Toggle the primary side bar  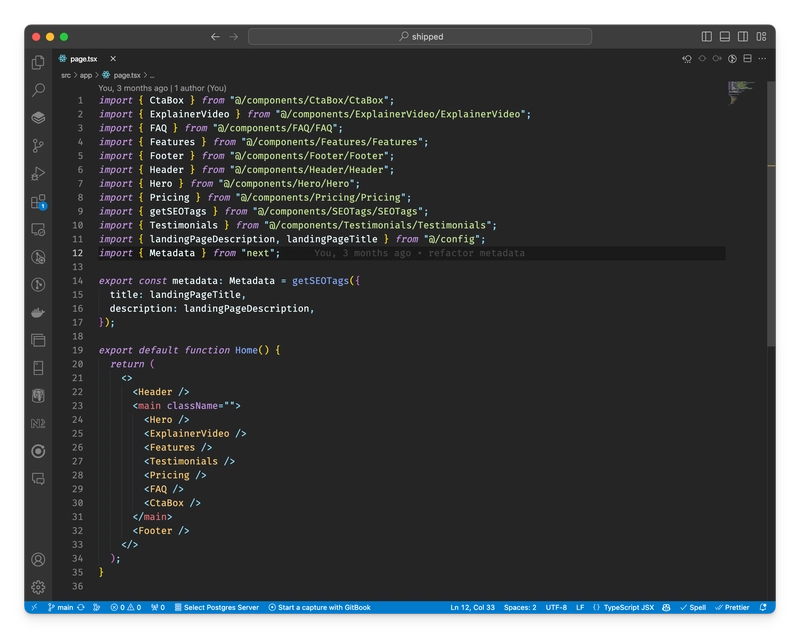[707, 37]
